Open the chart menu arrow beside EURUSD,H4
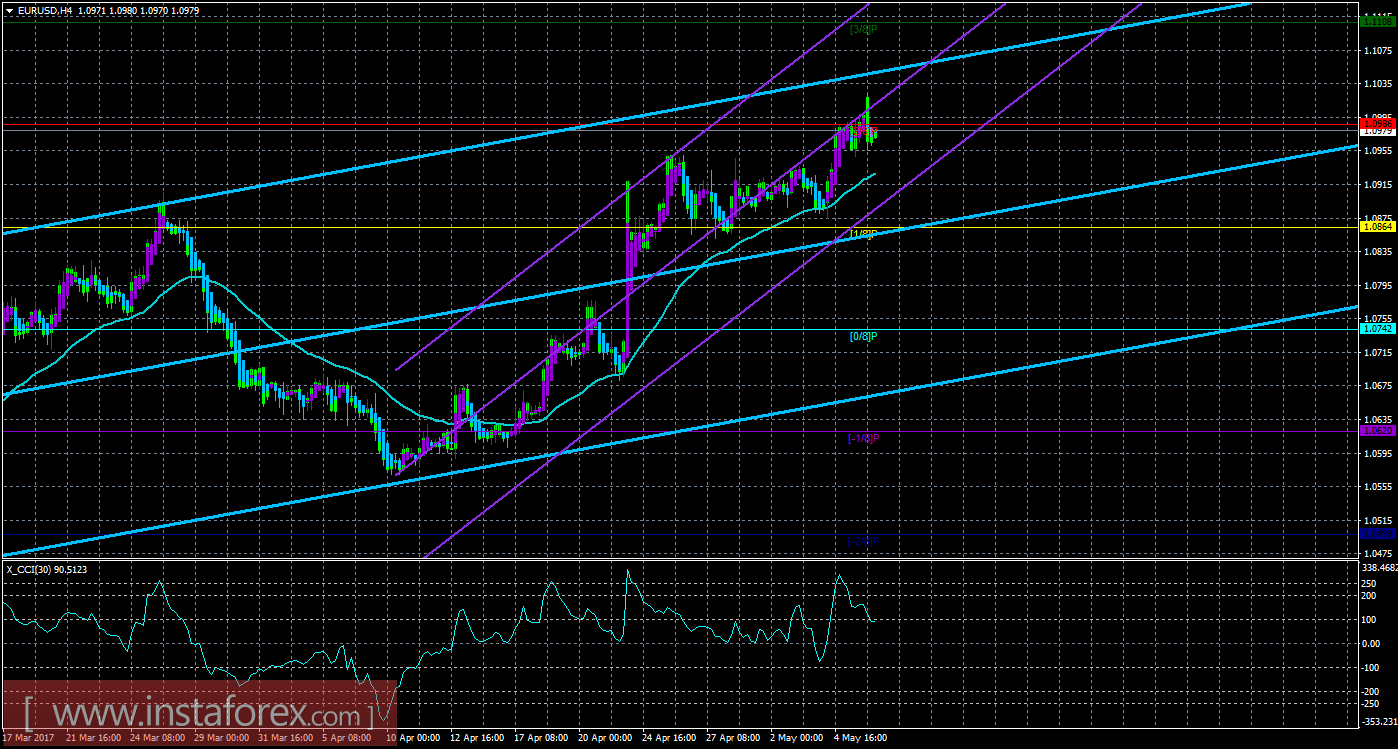This screenshot has height=749, width=1398. pyautogui.click(x=9, y=9)
